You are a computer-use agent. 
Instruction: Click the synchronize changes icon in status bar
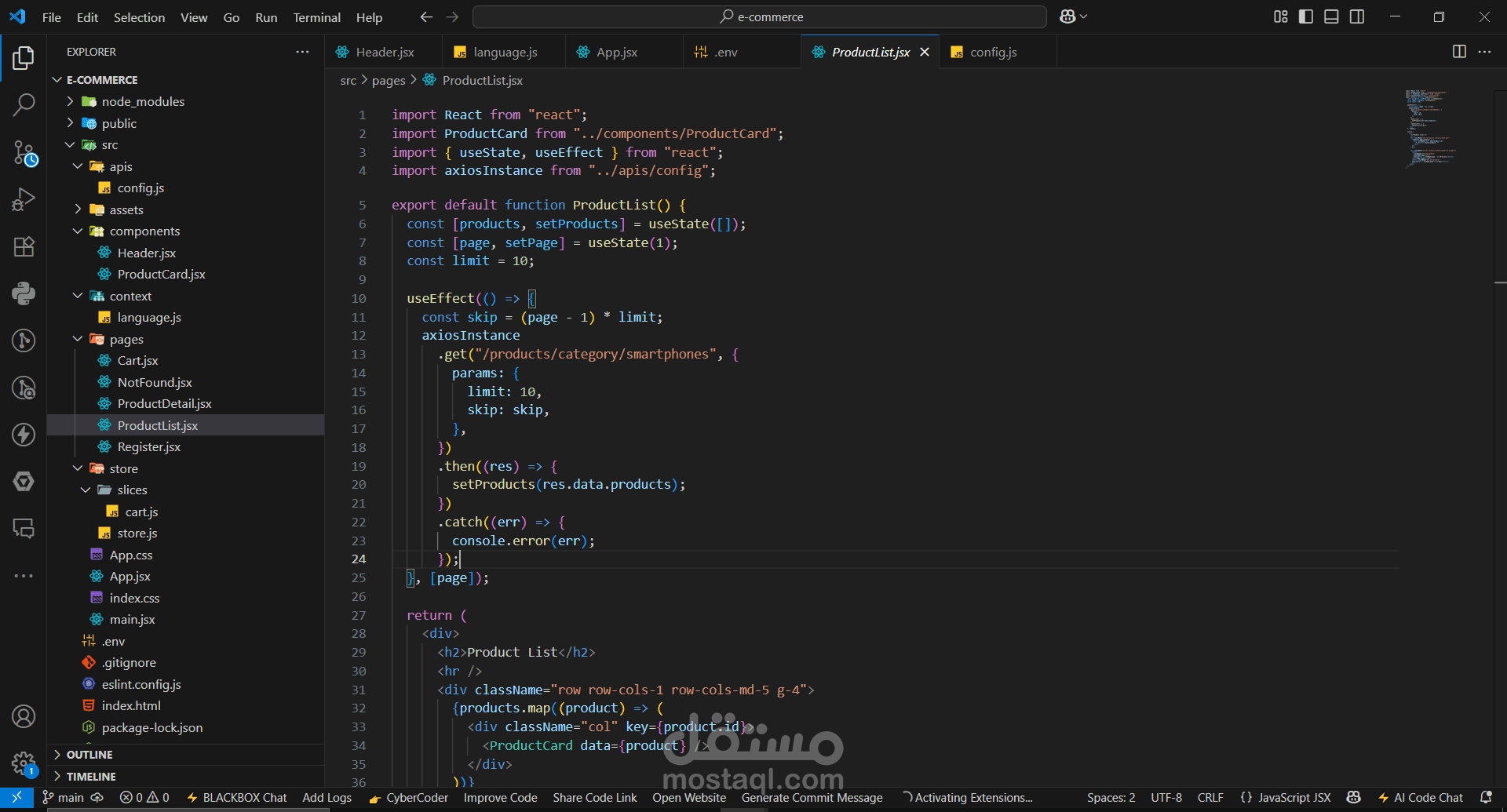click(x=97, y=797)
